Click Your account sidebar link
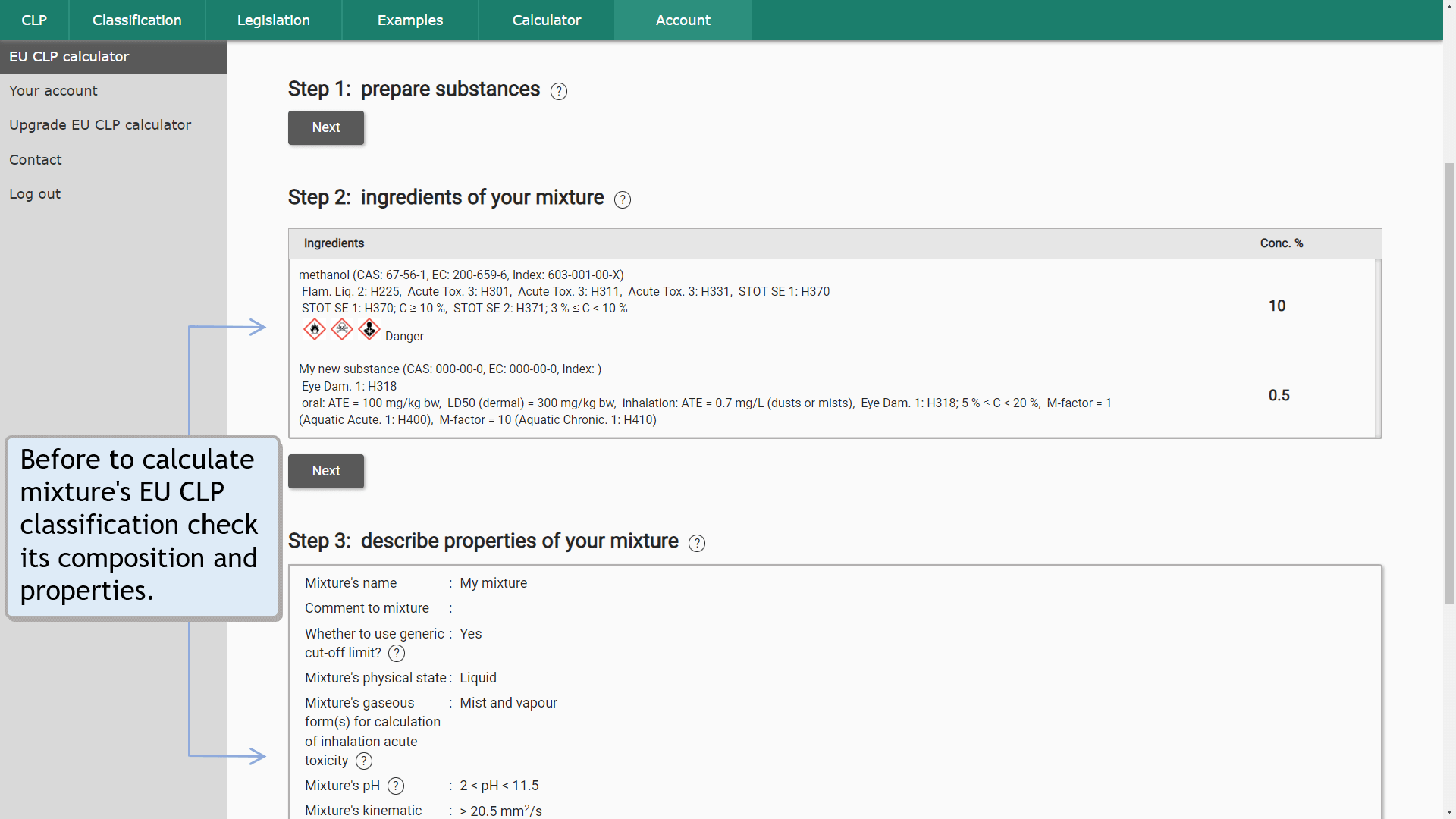 (x=53, y=90)
